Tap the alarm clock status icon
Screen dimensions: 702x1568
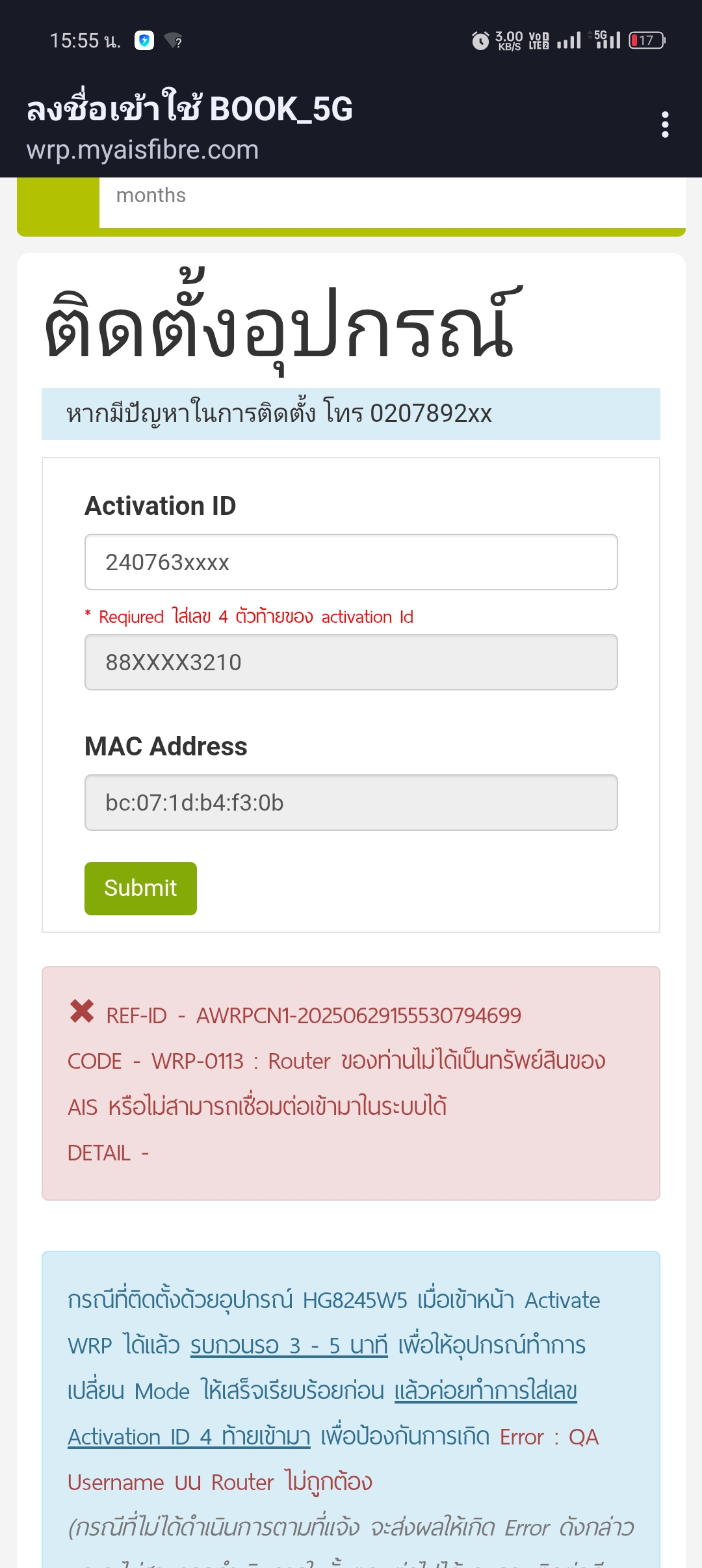(x=480, y=40)
